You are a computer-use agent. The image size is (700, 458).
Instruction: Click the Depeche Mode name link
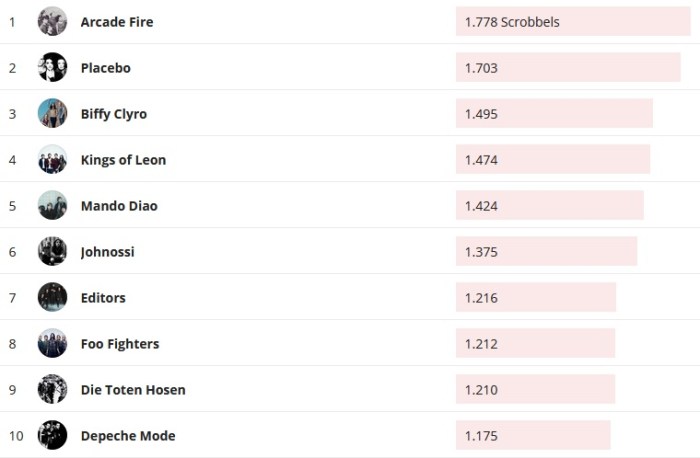point(128,436)
